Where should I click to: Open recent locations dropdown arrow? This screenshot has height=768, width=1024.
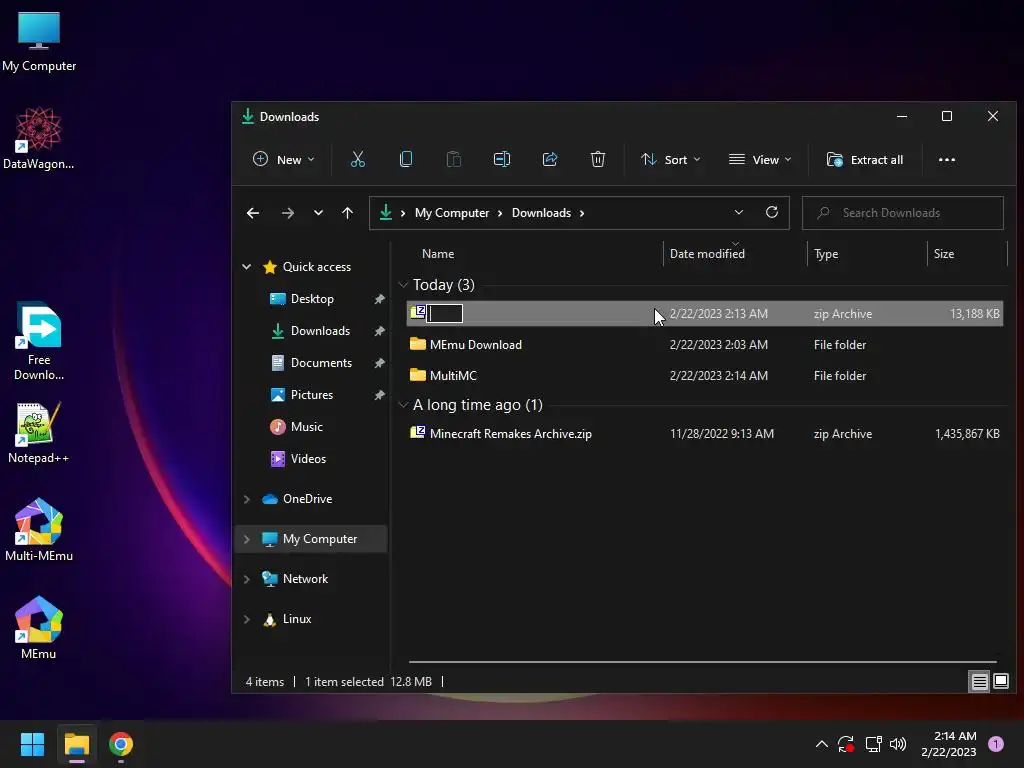(x=318, y=213)
